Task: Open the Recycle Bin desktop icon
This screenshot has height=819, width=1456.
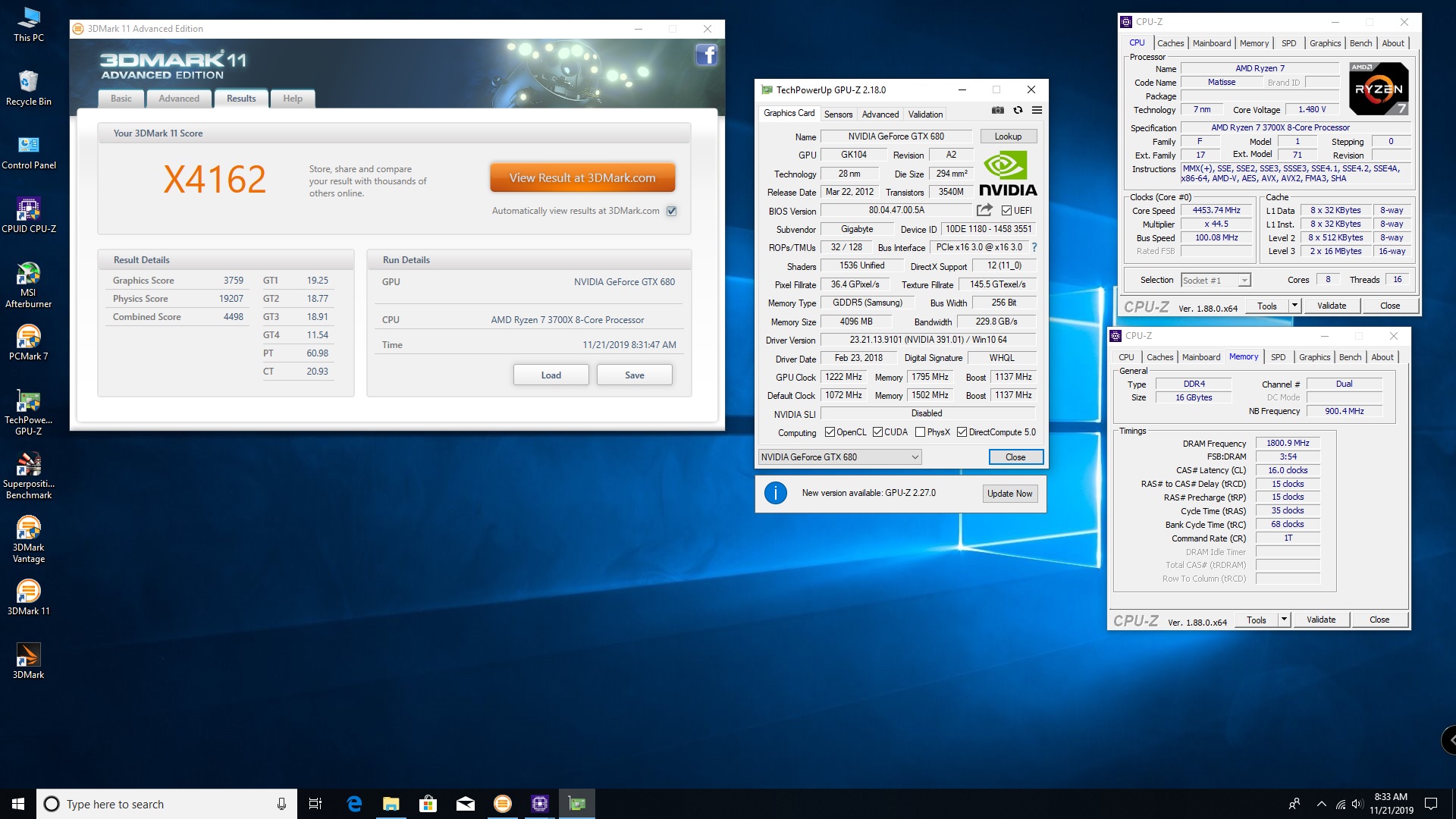Action: tap(29, 88)
